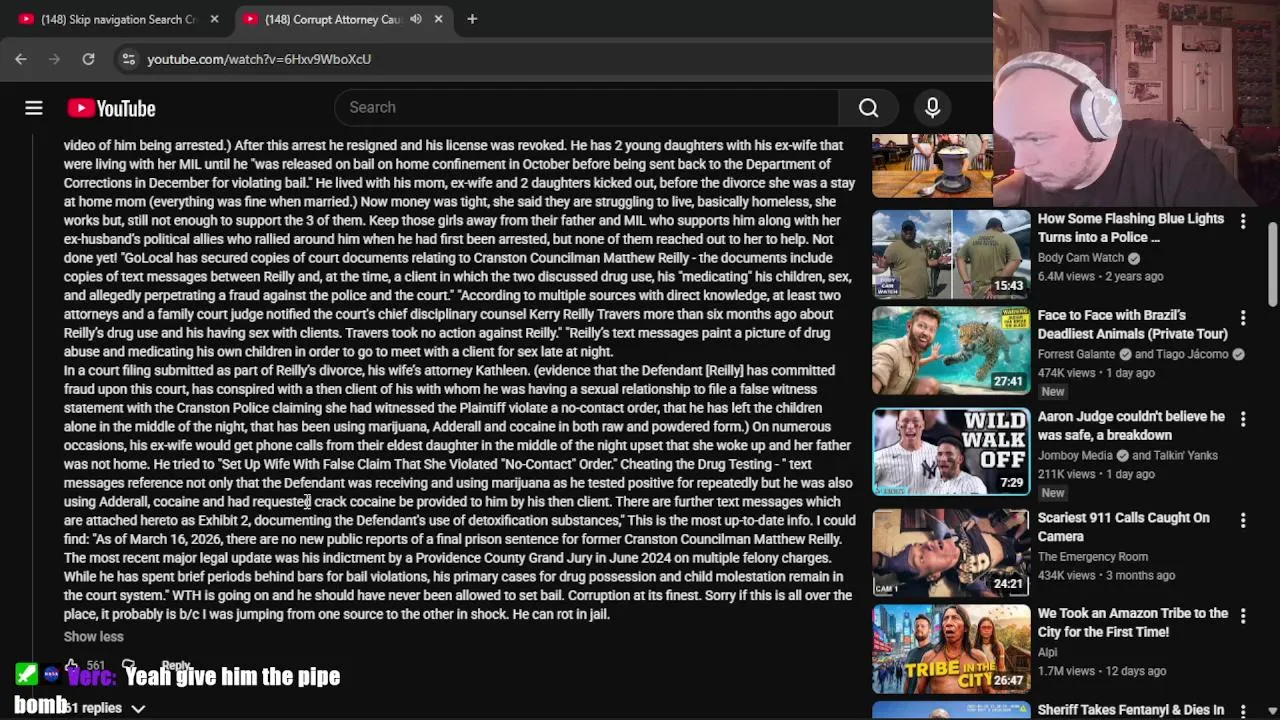Screen dimensions: 1280x720
Task: Visit Body Cam Watch channel
Action: tap(1080, 257)
